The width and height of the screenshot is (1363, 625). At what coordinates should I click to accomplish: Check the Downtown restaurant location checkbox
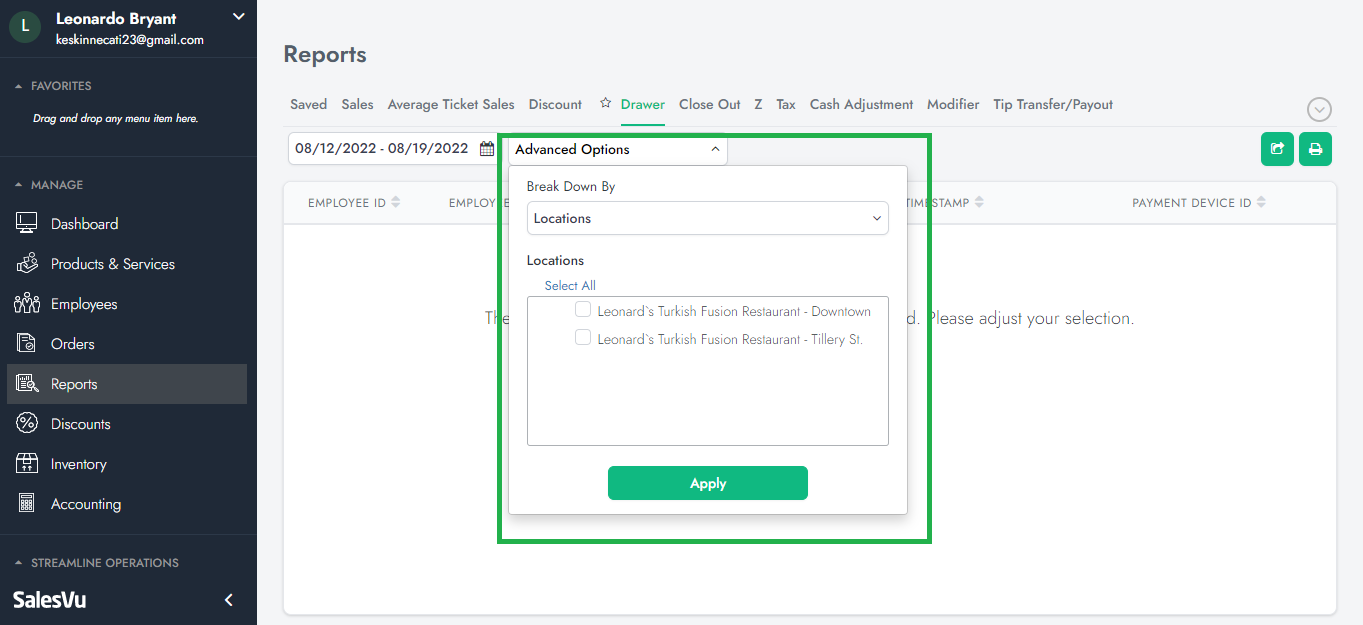click(583, 310)
